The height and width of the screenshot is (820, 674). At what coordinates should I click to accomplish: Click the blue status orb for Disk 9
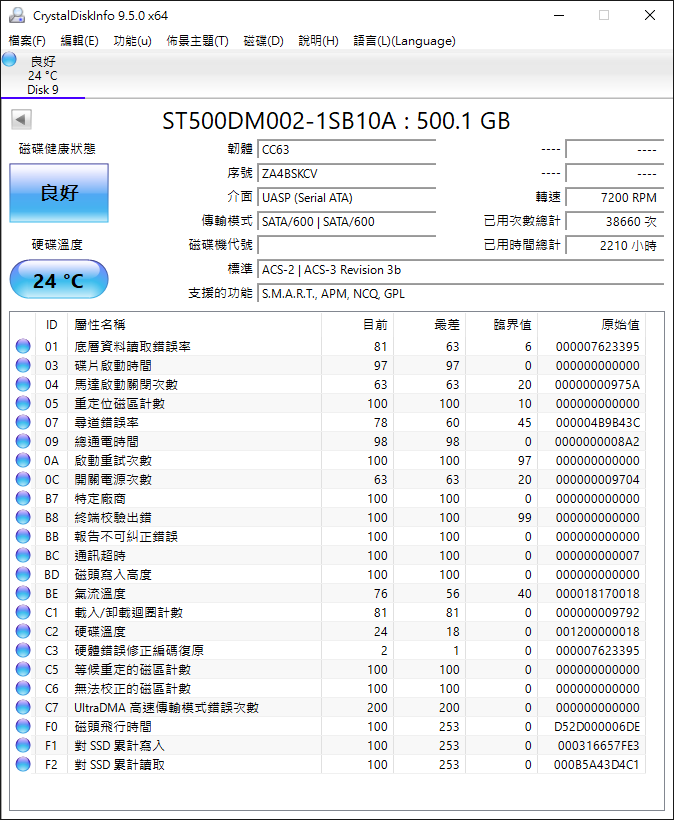9,59
